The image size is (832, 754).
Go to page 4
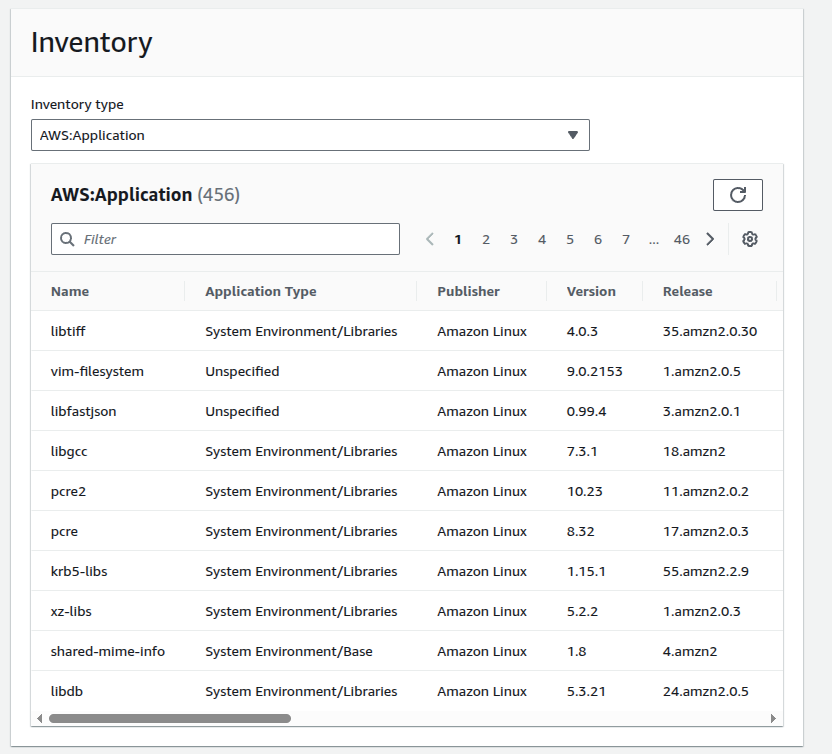[542, 240]
